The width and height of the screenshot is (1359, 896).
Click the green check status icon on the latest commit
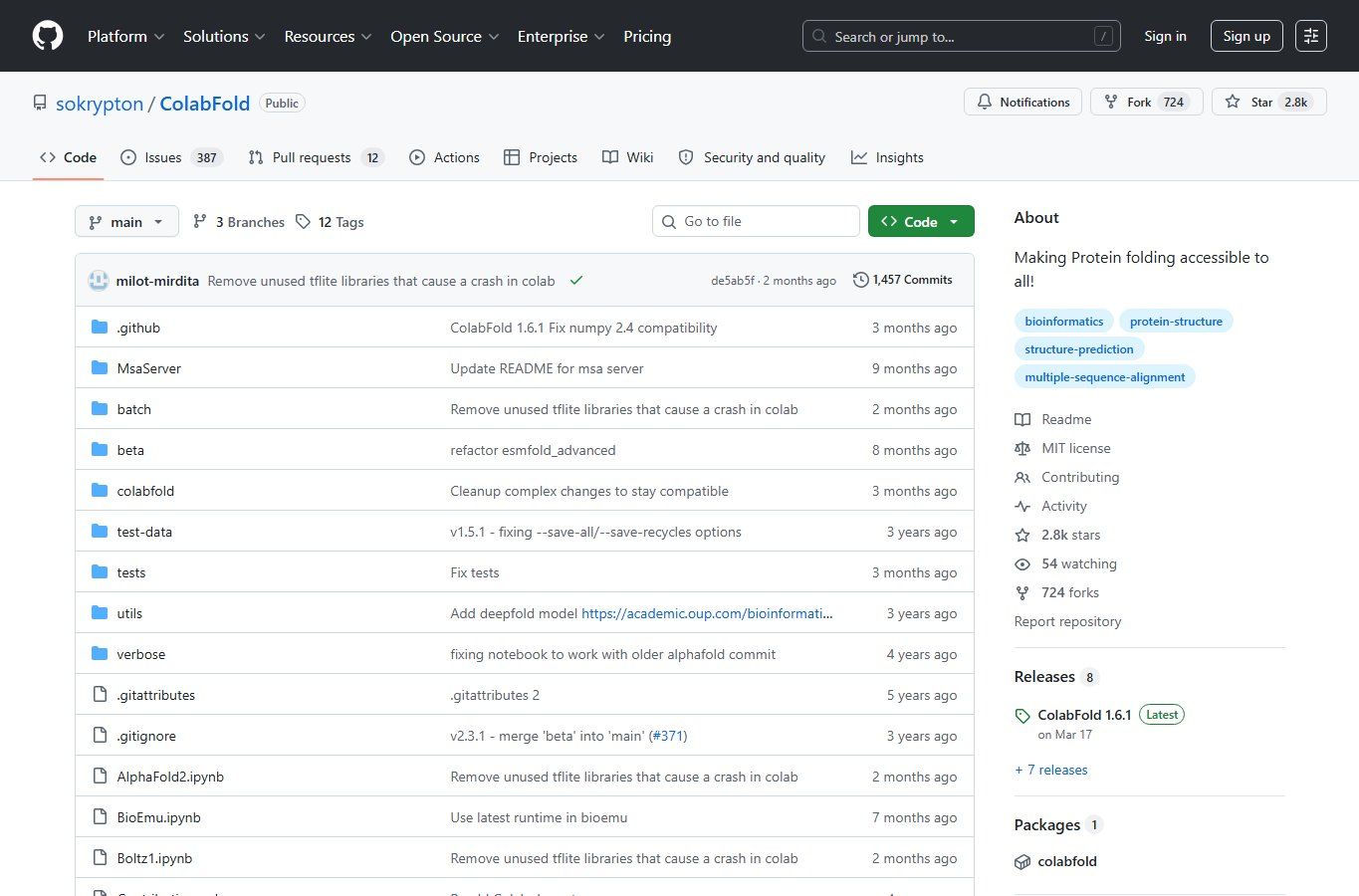(575, 281)
